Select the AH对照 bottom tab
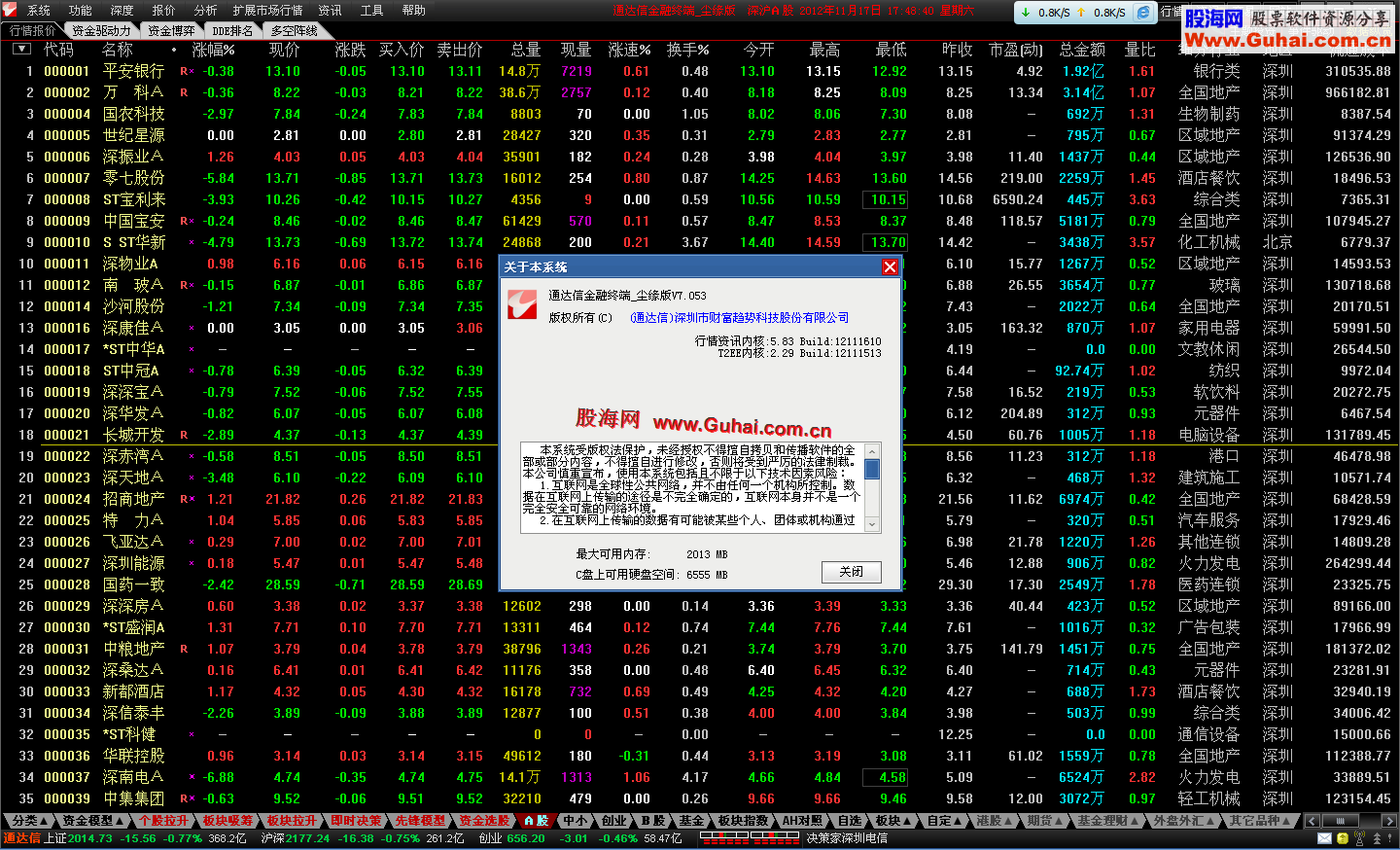This screenshot has height=850, width=1400. pos(803,821)
